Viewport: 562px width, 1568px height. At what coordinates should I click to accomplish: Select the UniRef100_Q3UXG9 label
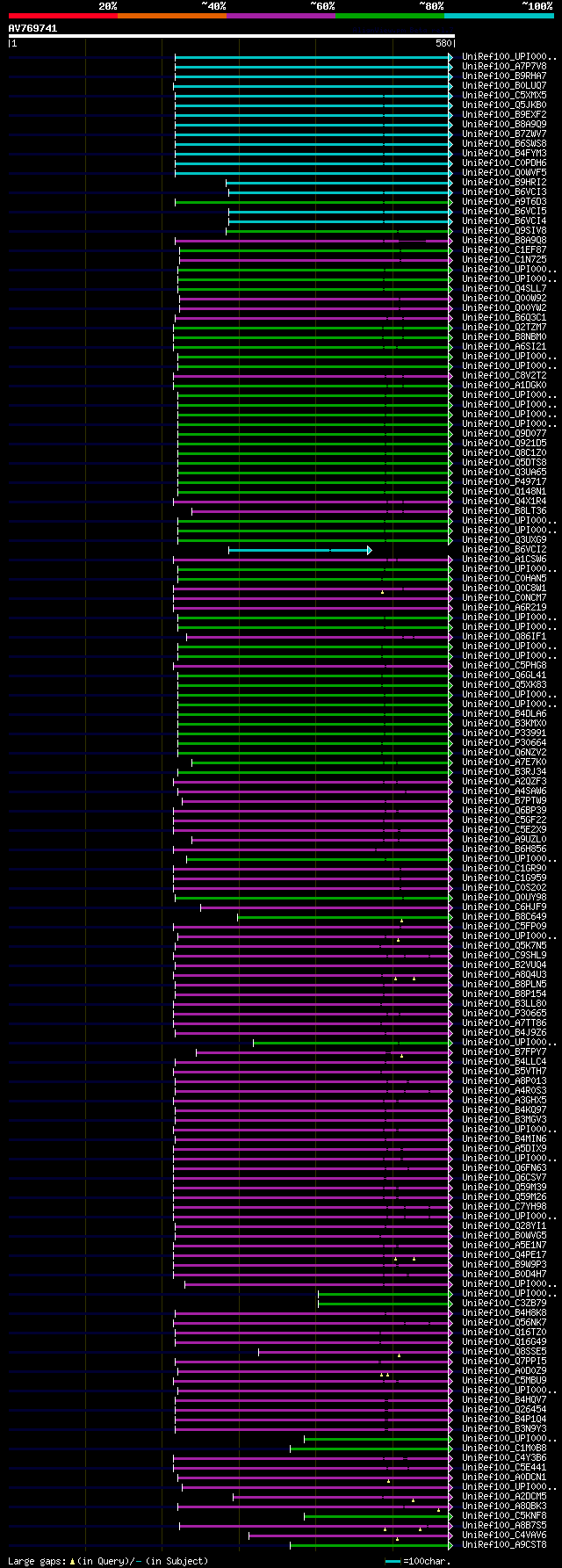coord(504,539)
